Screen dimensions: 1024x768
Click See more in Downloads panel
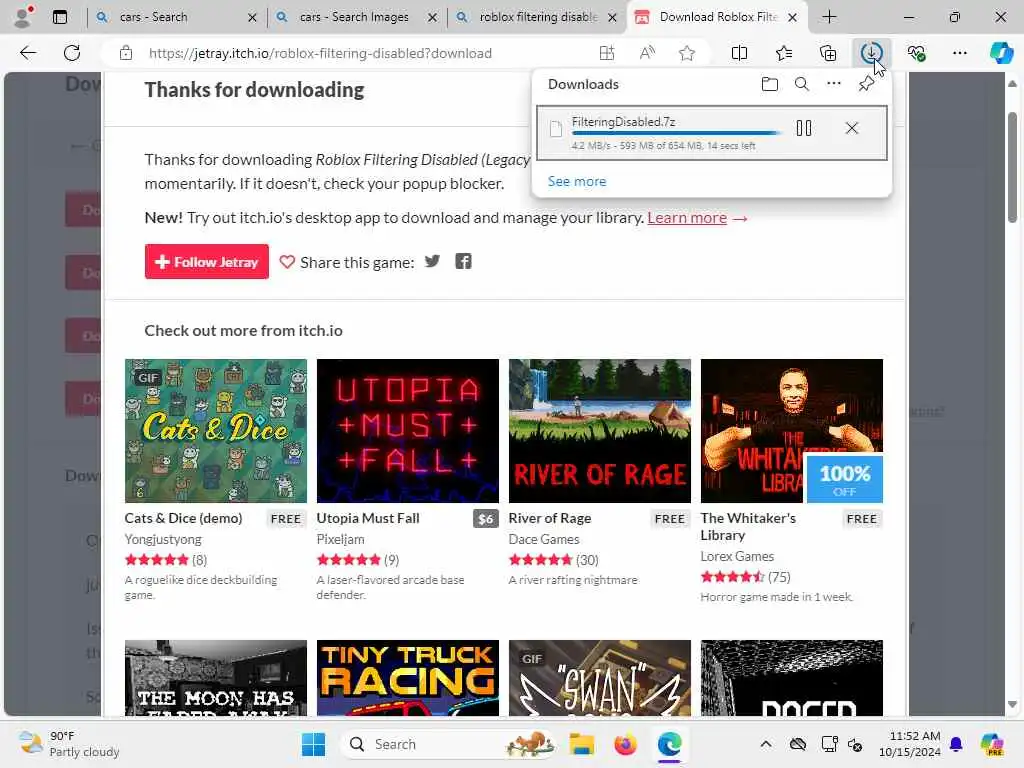coord(577,182)
